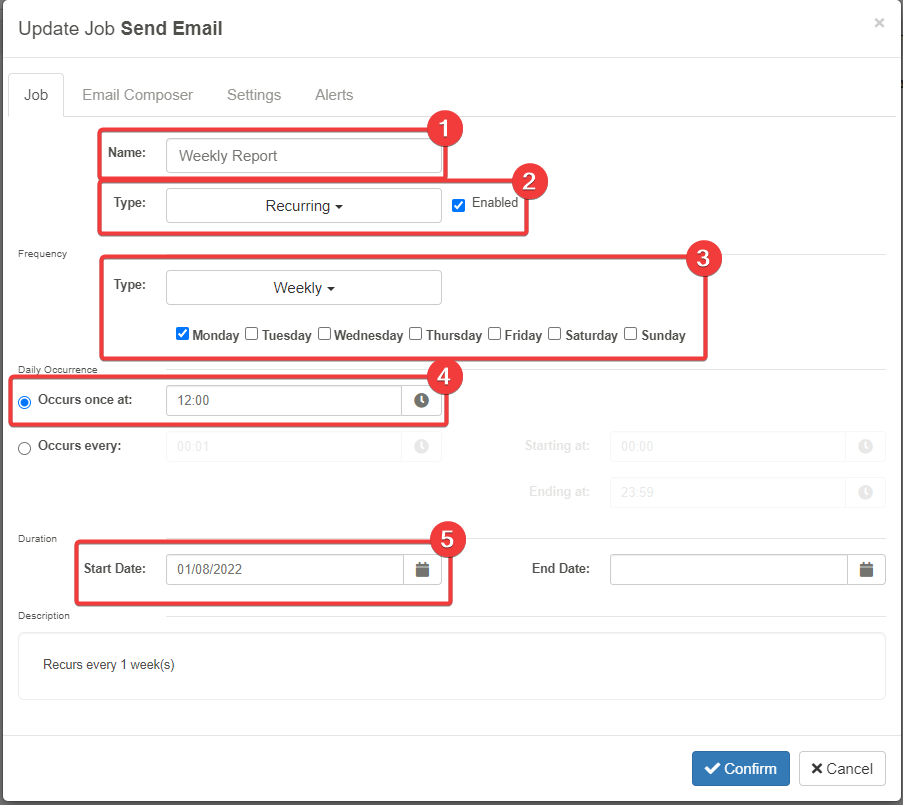Click the clock icon beside Occurs once at

pos(421,401)
